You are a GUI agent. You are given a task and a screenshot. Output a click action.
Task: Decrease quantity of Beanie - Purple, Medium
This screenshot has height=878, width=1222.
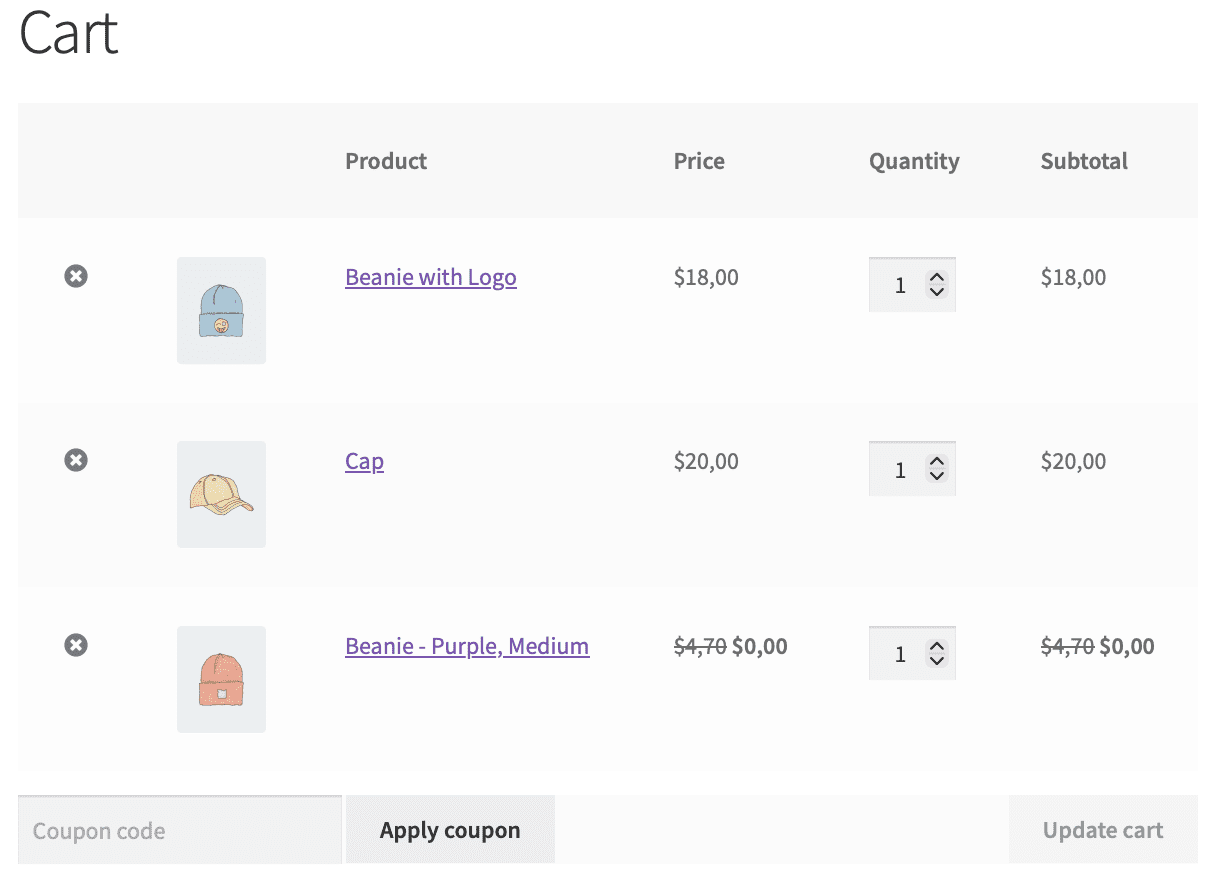coord(937,660)
